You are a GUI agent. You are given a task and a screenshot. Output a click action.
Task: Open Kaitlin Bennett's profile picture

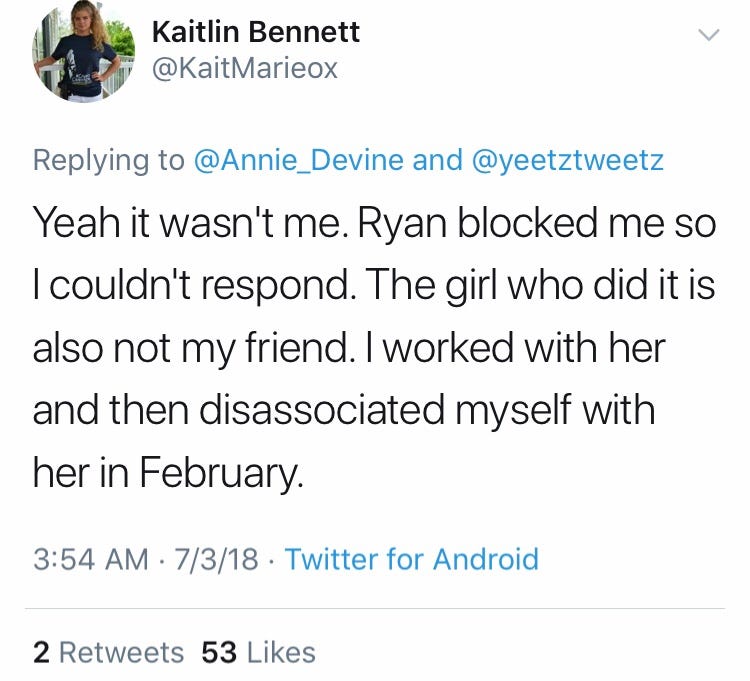pyautogui.click(x=83, y=51)
